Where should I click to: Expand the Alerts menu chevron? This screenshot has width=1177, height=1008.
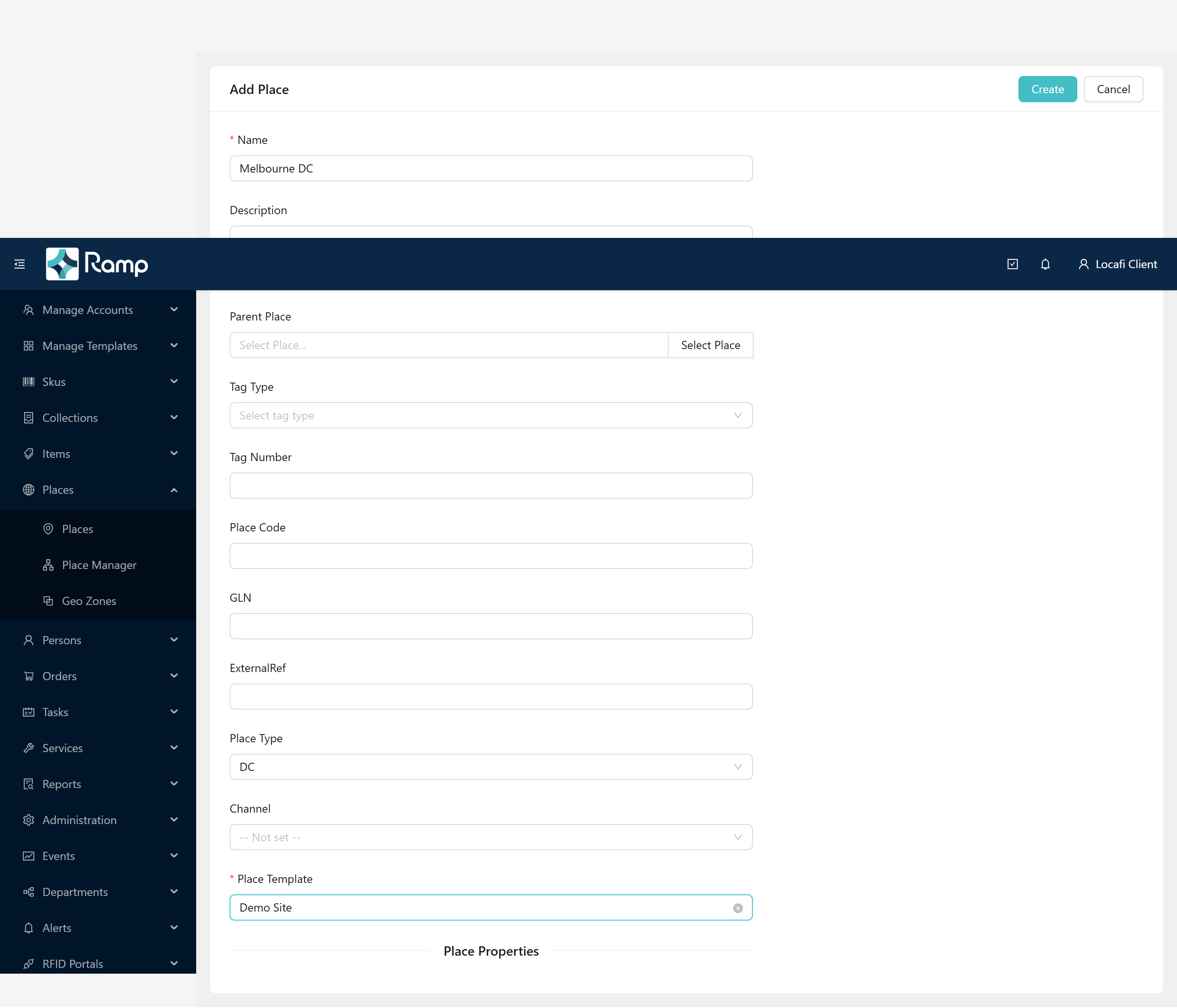174,928
